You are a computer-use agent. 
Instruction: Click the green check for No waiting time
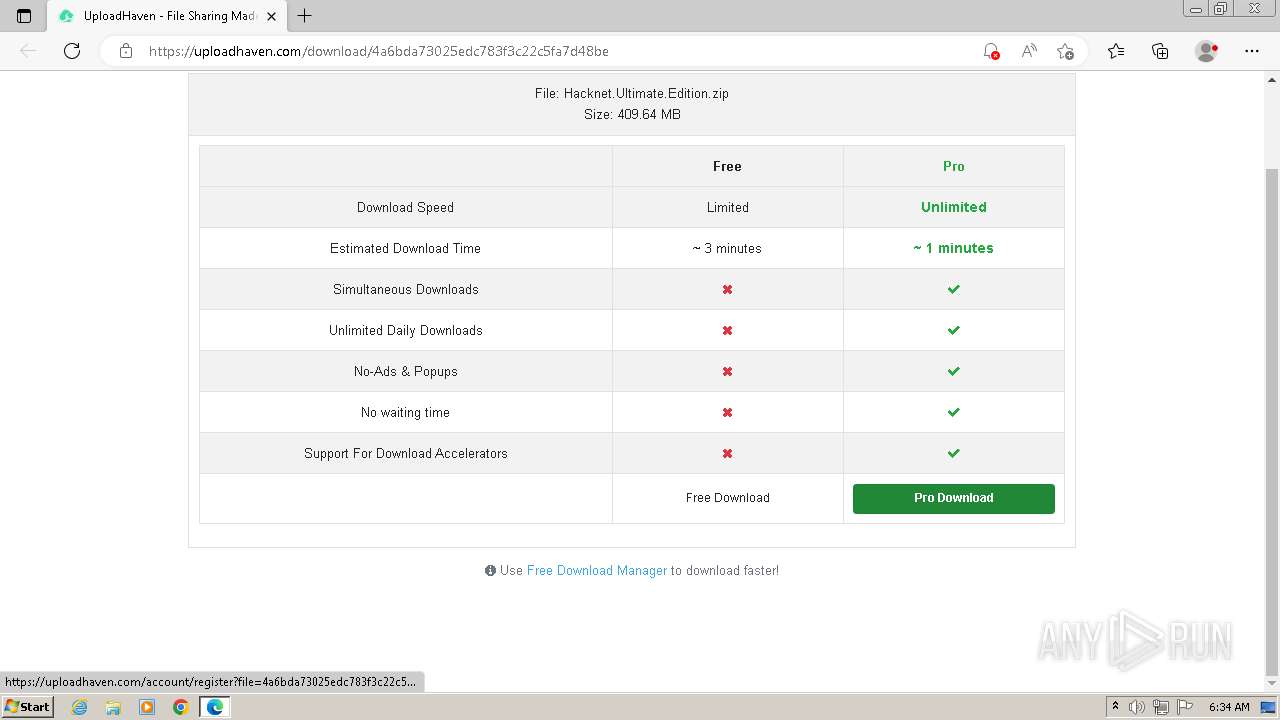[953, 413]
